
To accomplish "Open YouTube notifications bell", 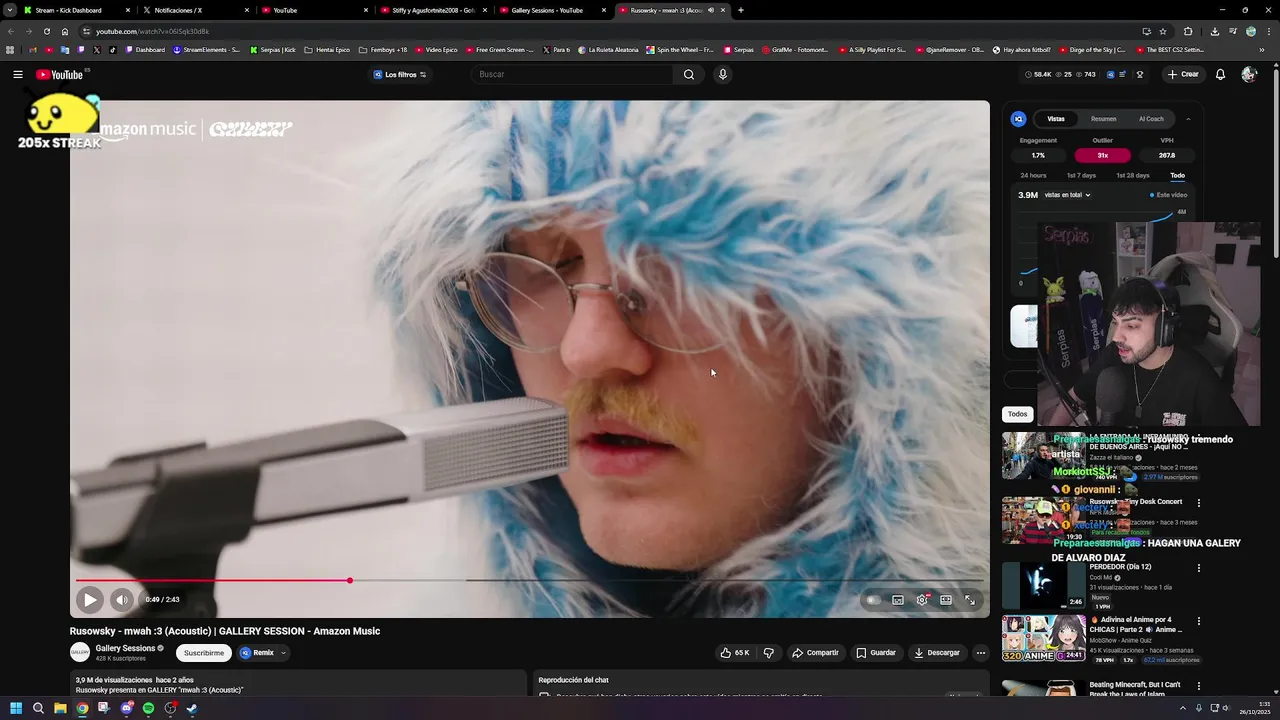I will pyautogui.click(x=1220, y=74).
